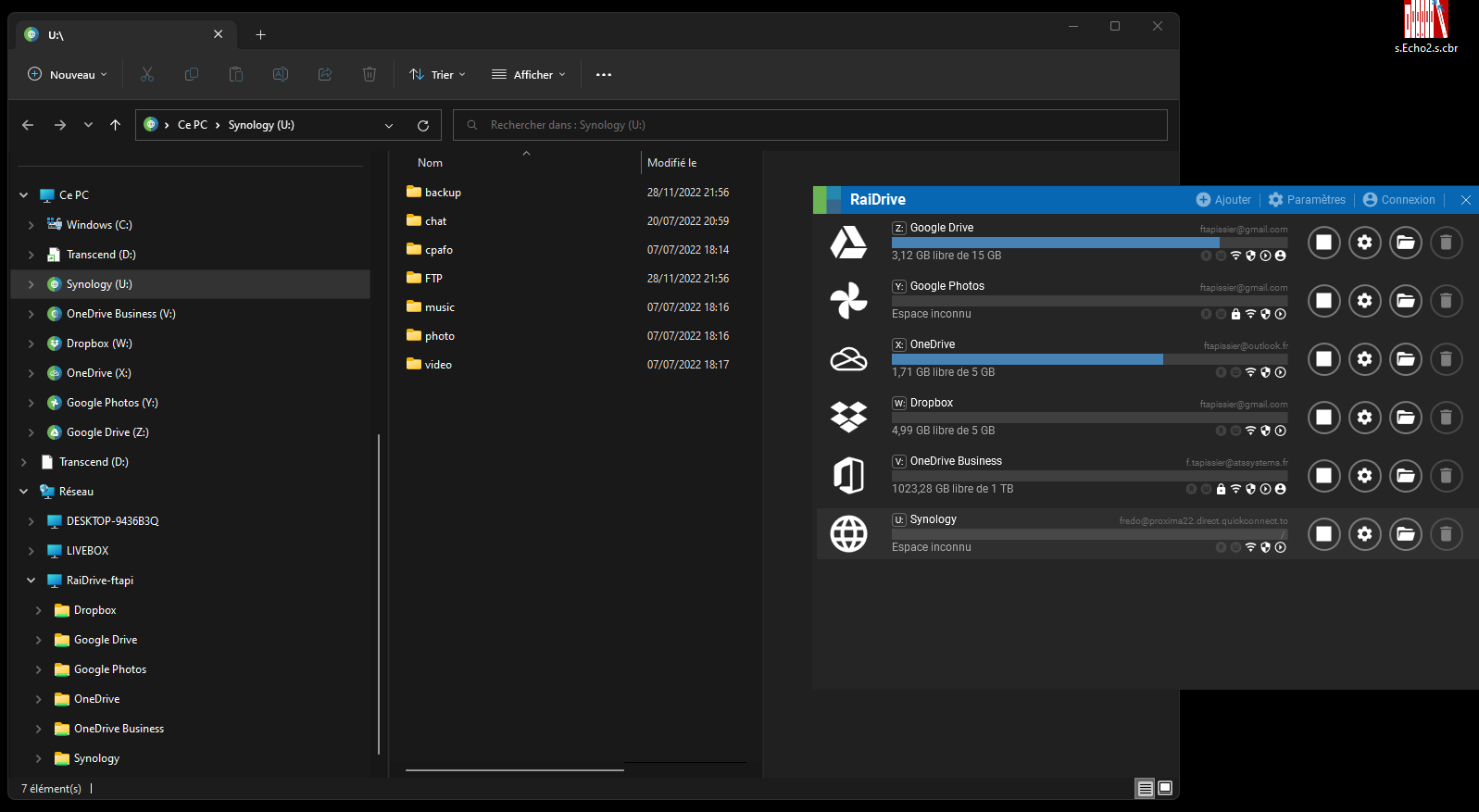Open settings gear for OneDrive Business
Image resolution: width=1479 pixels, height=812 pixels.
[1365, 476]
